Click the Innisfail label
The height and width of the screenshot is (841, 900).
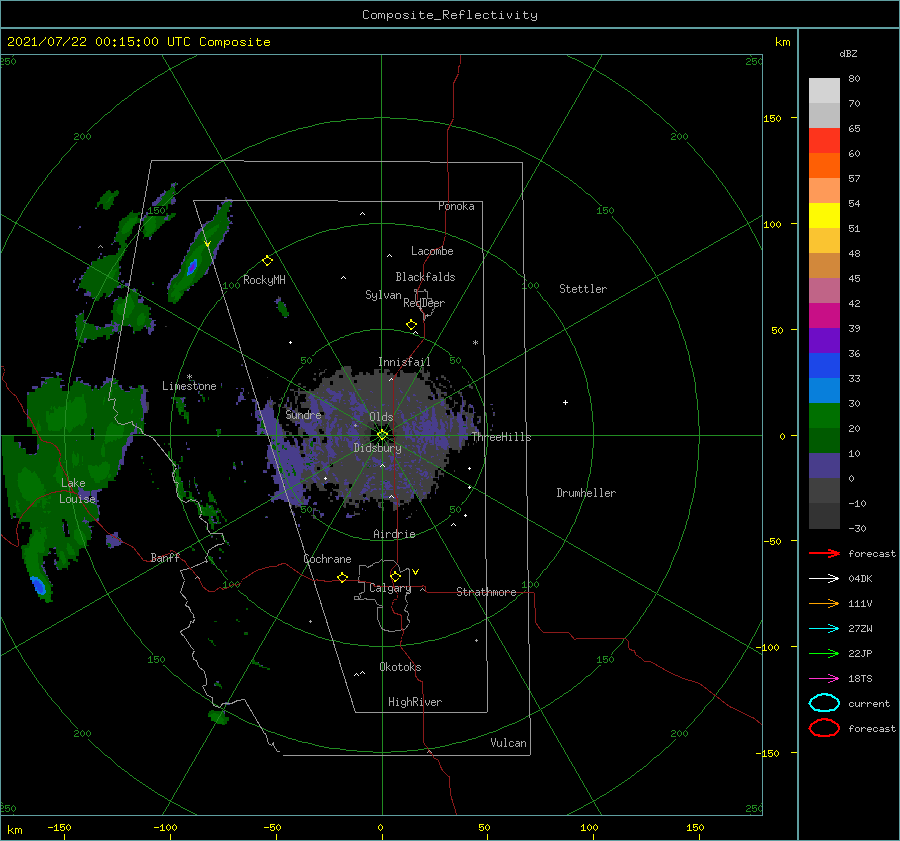pos(404,362)
